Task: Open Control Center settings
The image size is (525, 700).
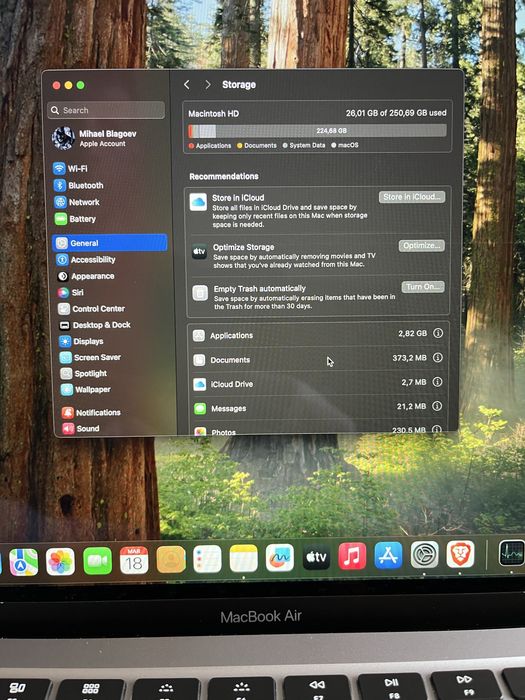Action: pos(92,308)
